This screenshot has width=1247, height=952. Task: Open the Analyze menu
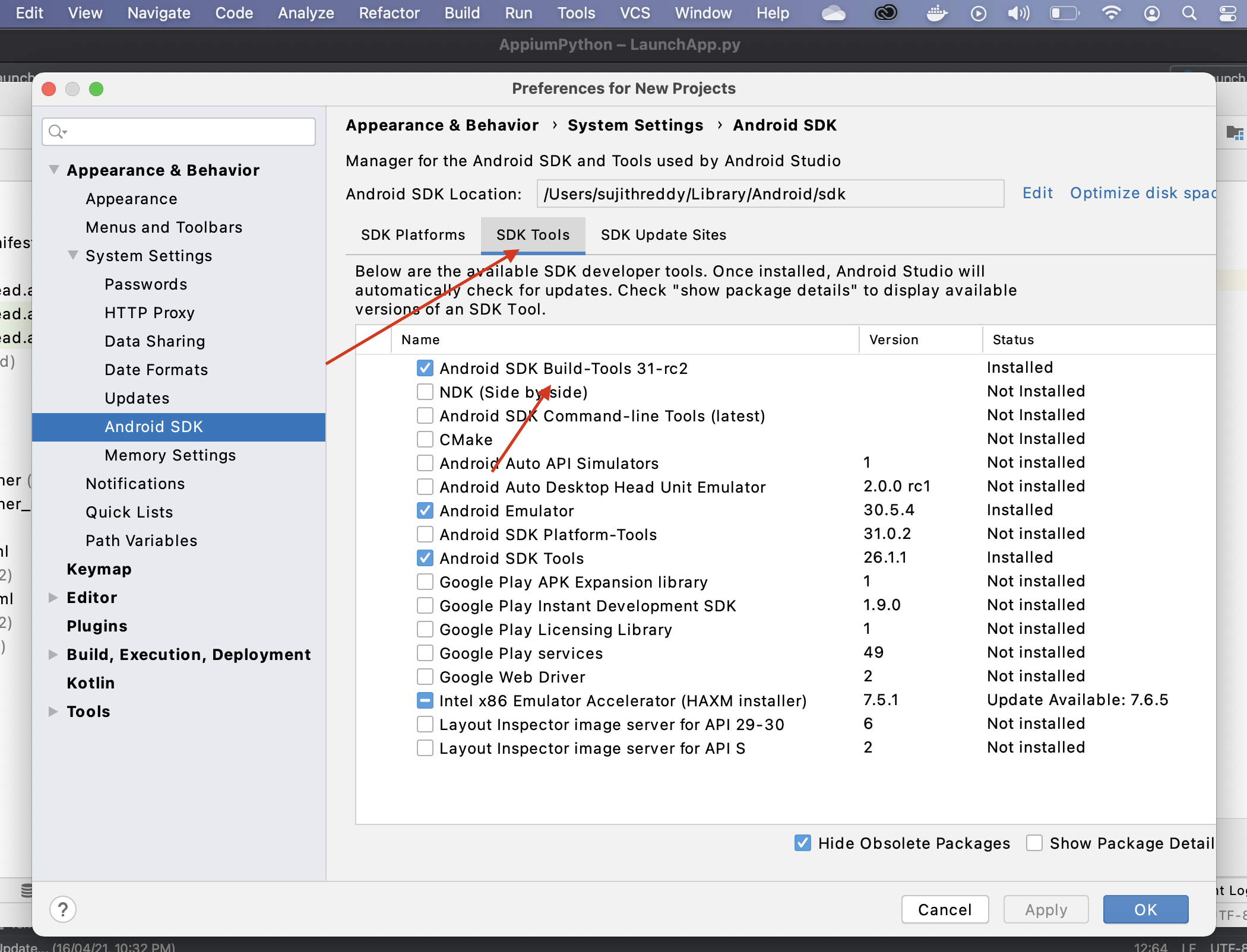click(306, 13)
